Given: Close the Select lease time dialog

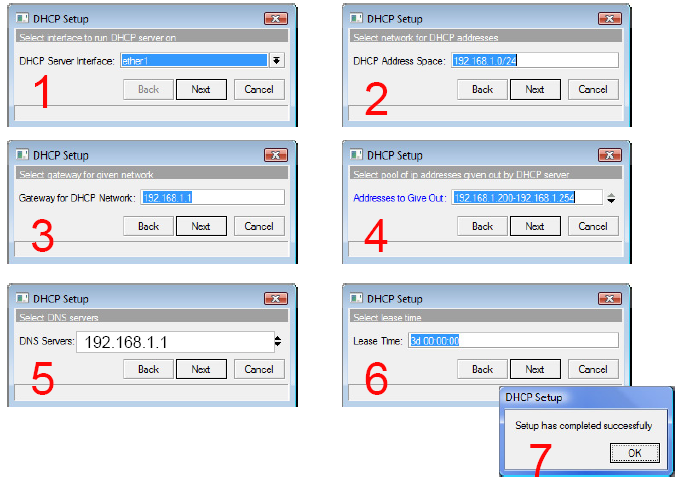Looking at the screenshot, I should [x=610, y=299].
